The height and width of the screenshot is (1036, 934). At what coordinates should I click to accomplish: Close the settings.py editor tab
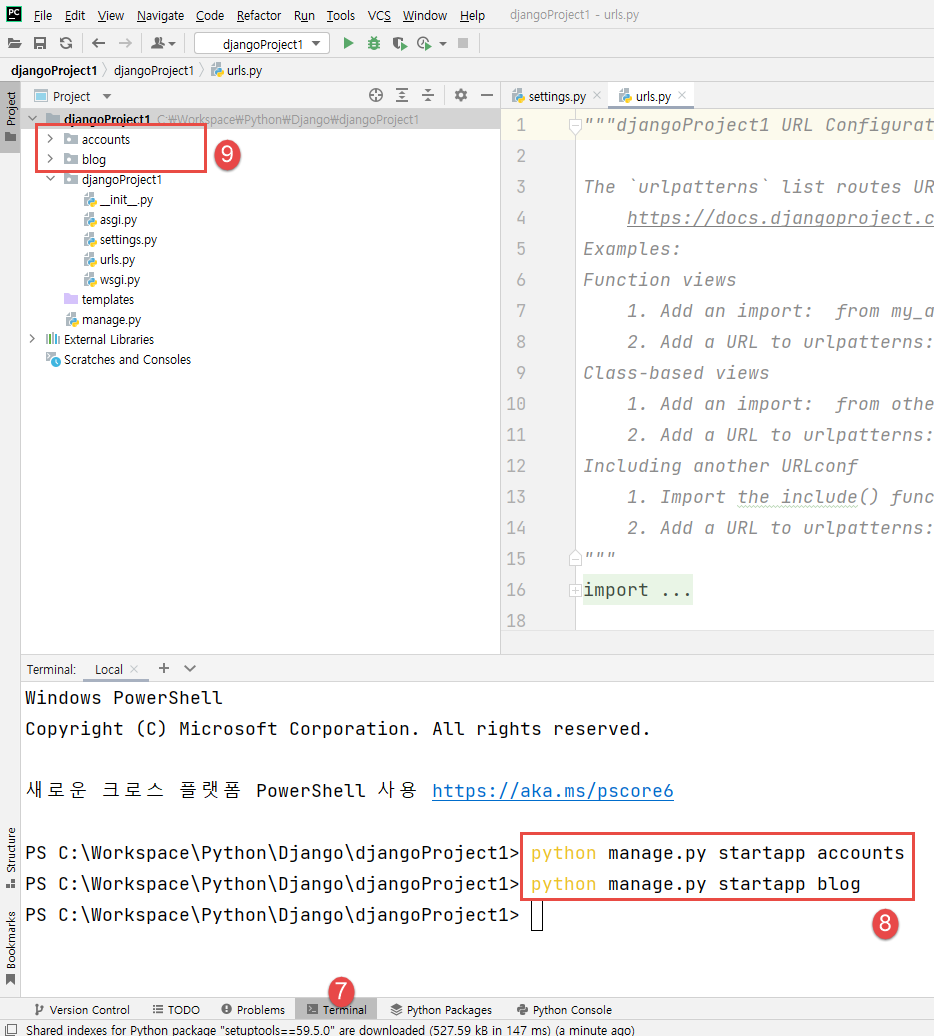pyautogui.click(x=597, y=95)
